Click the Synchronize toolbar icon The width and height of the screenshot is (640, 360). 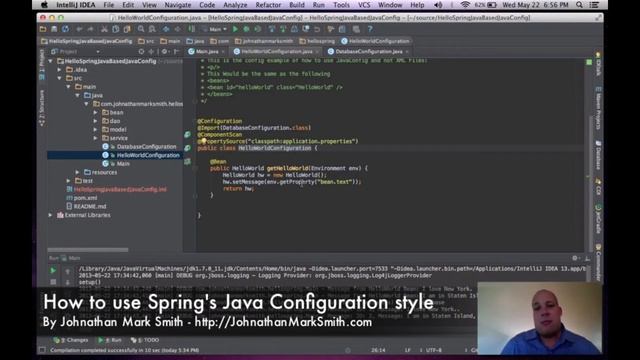point(65,29)
